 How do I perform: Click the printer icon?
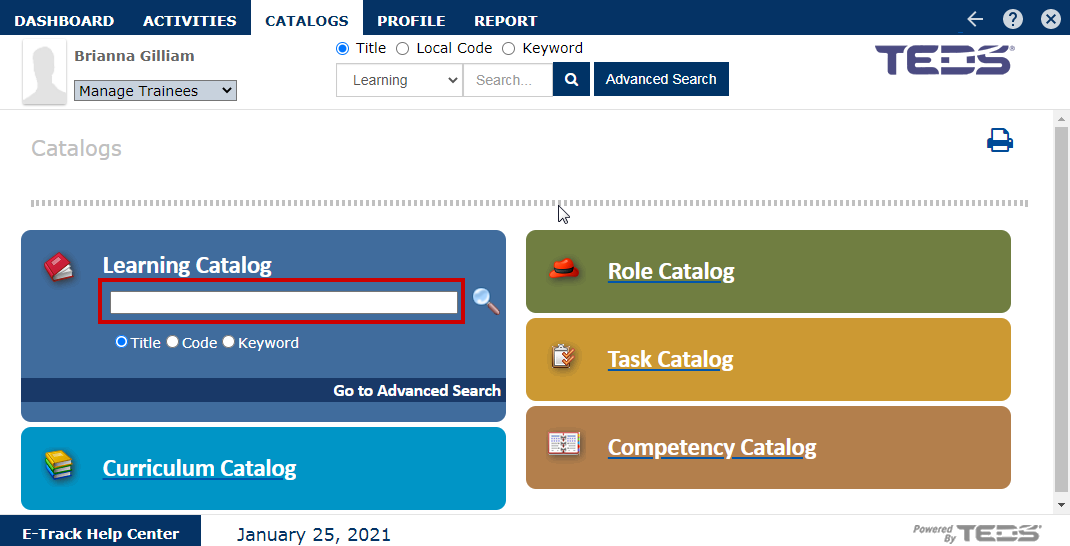click(999, 141)
